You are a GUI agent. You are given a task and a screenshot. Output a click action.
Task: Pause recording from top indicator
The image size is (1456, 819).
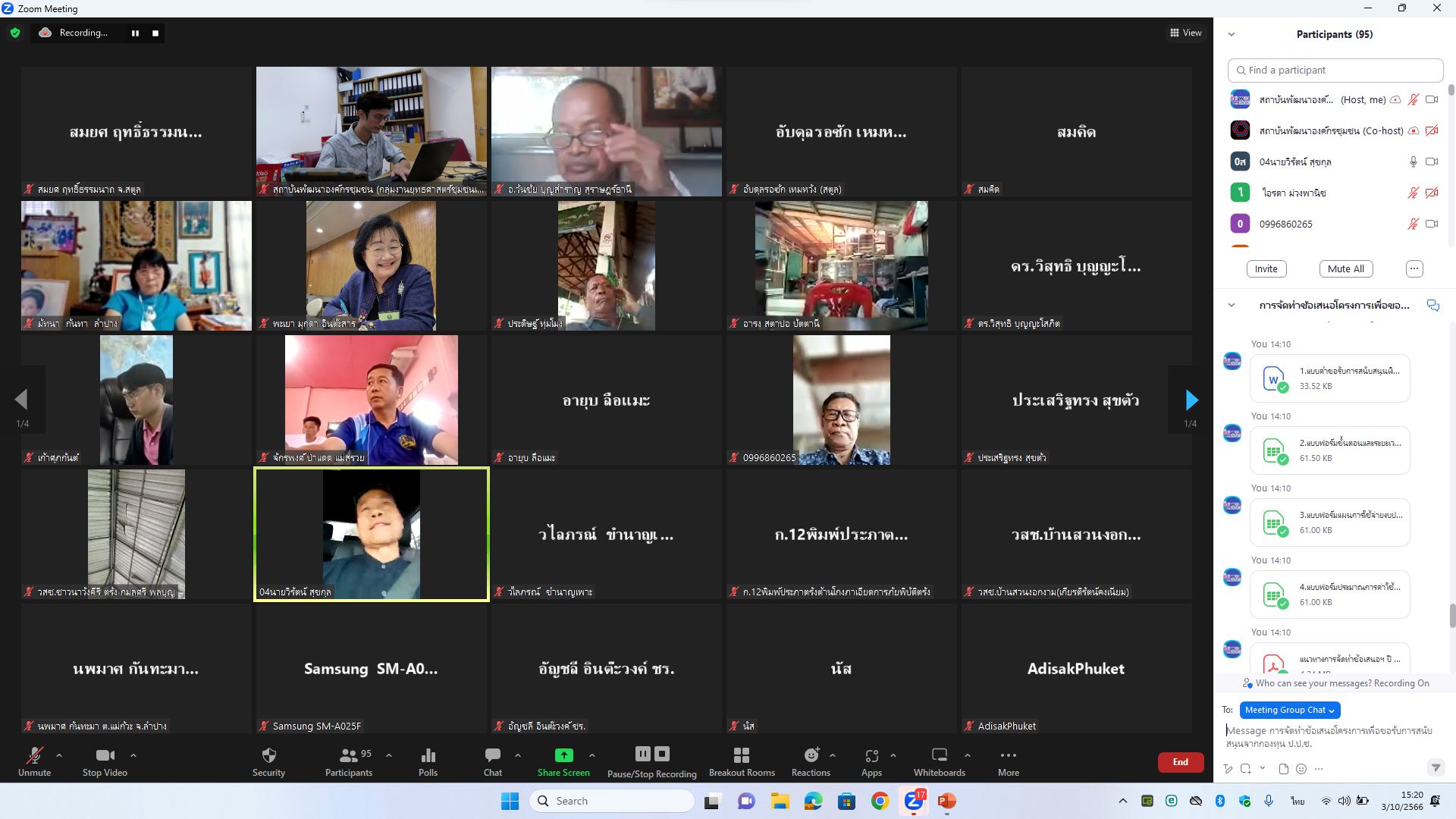135,33
